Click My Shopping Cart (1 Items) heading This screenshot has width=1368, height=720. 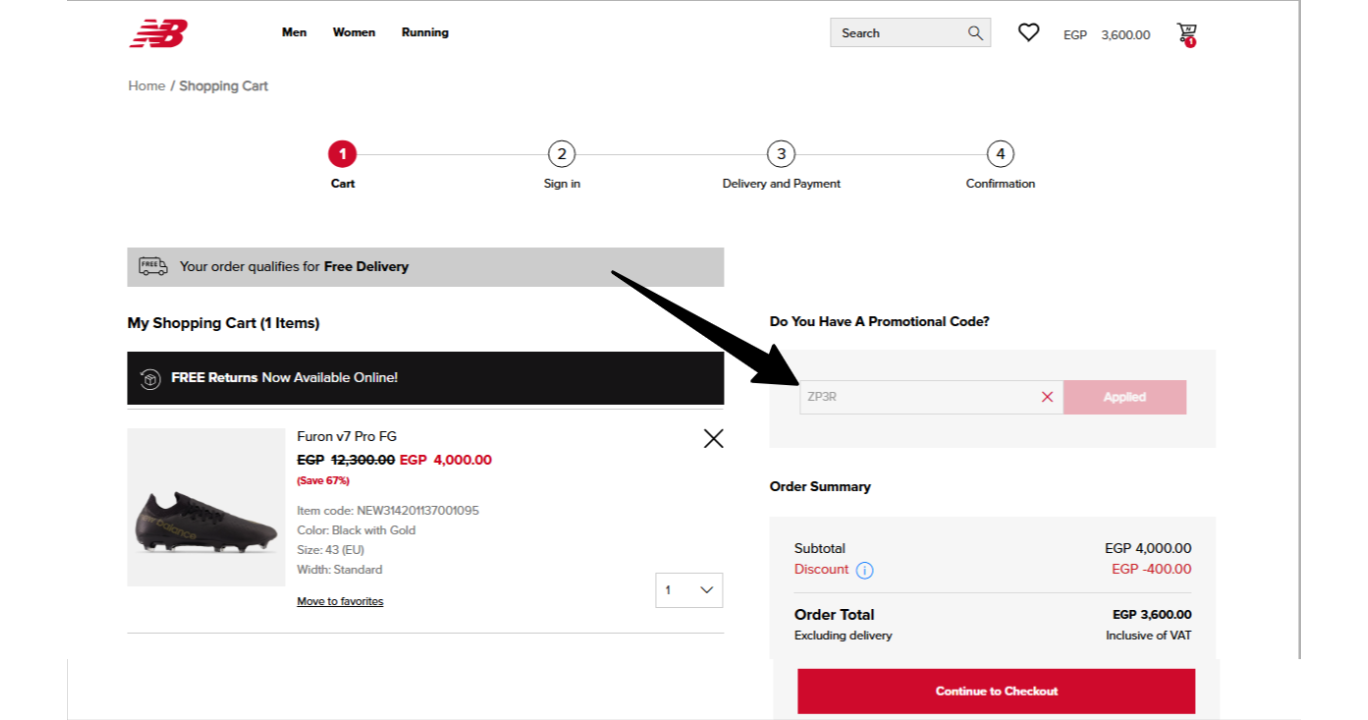point(223,323)
